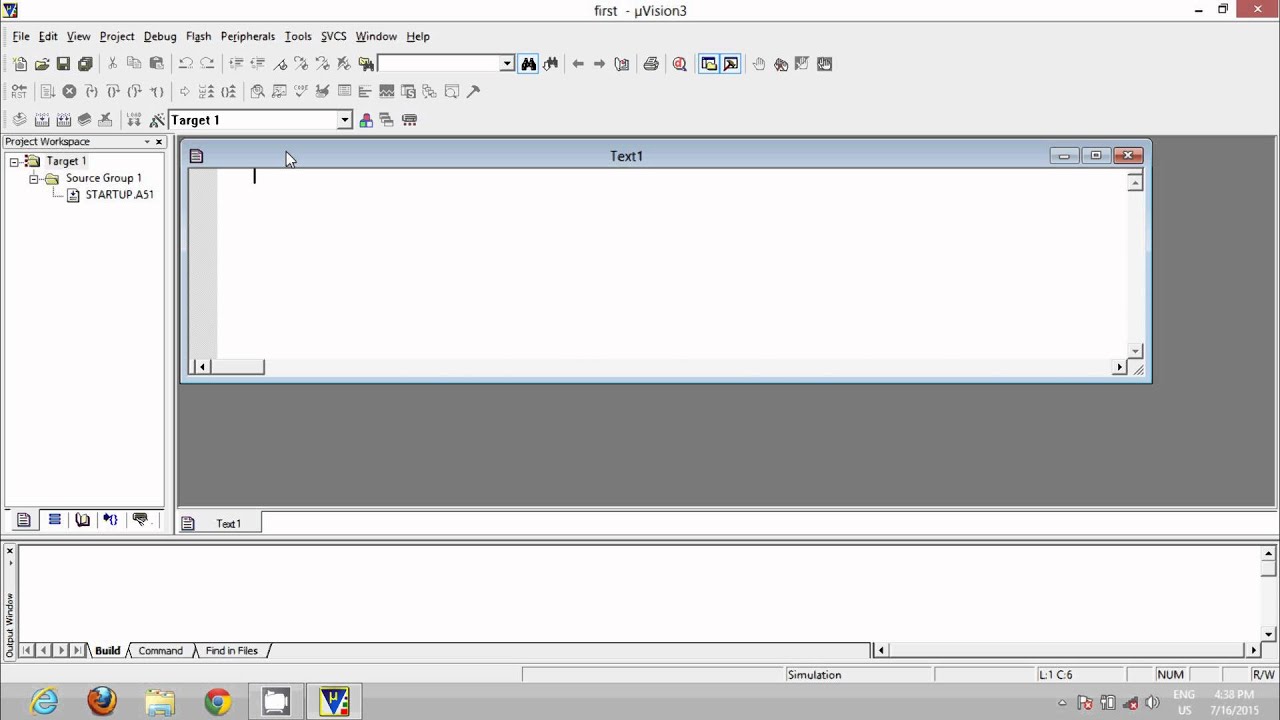Click the New file icon
Screen dimensions: 1280x720
[x=20, y=64]
